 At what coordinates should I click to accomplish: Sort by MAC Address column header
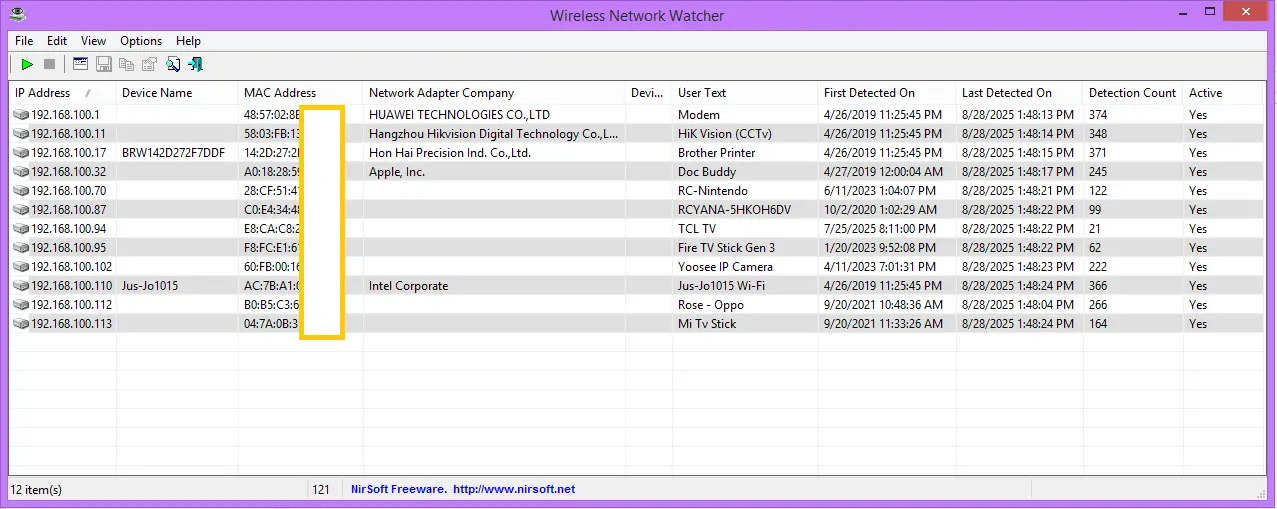[x=301, y=93]
